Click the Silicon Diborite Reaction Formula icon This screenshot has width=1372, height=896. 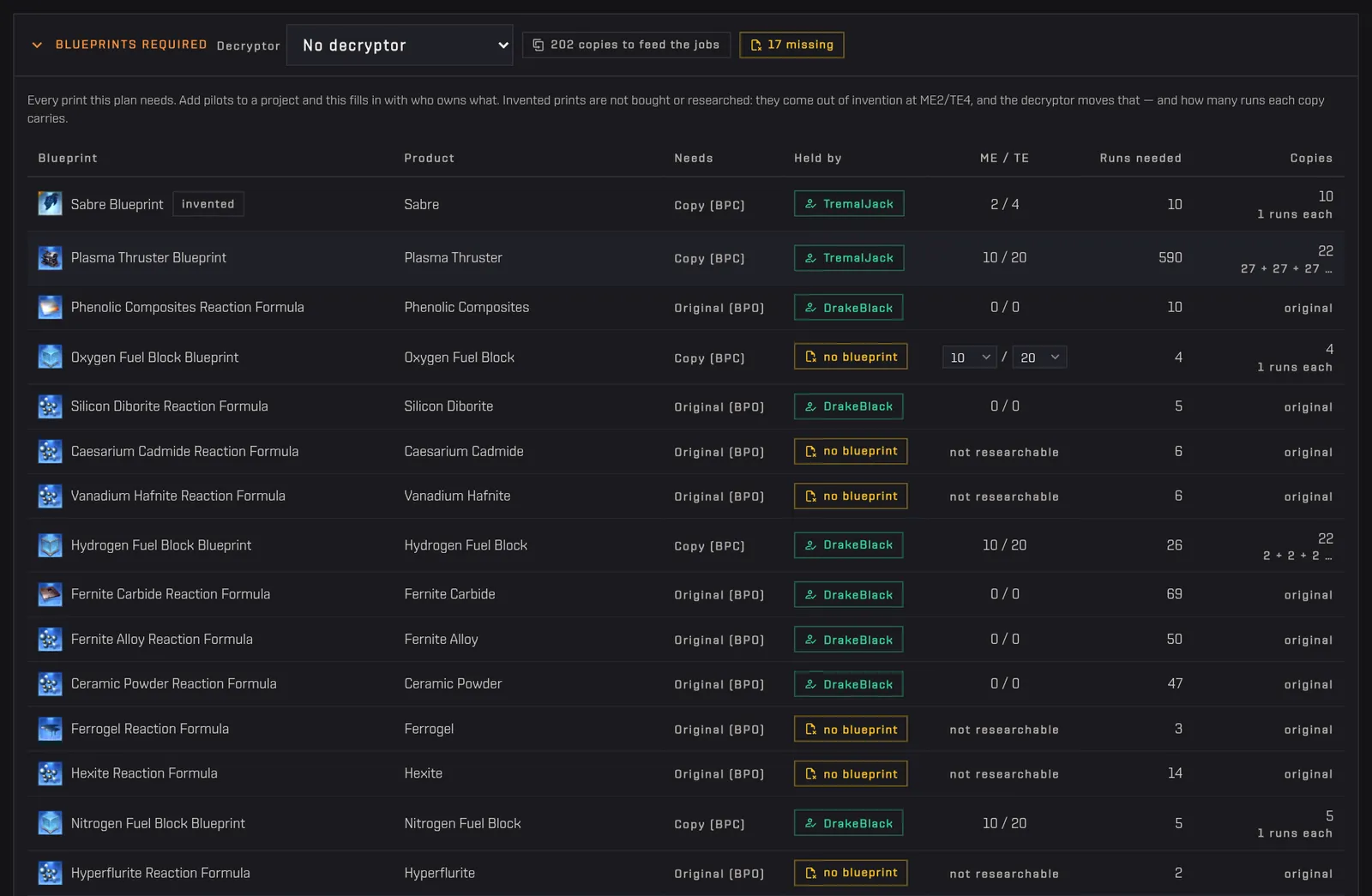click(50, 406)
